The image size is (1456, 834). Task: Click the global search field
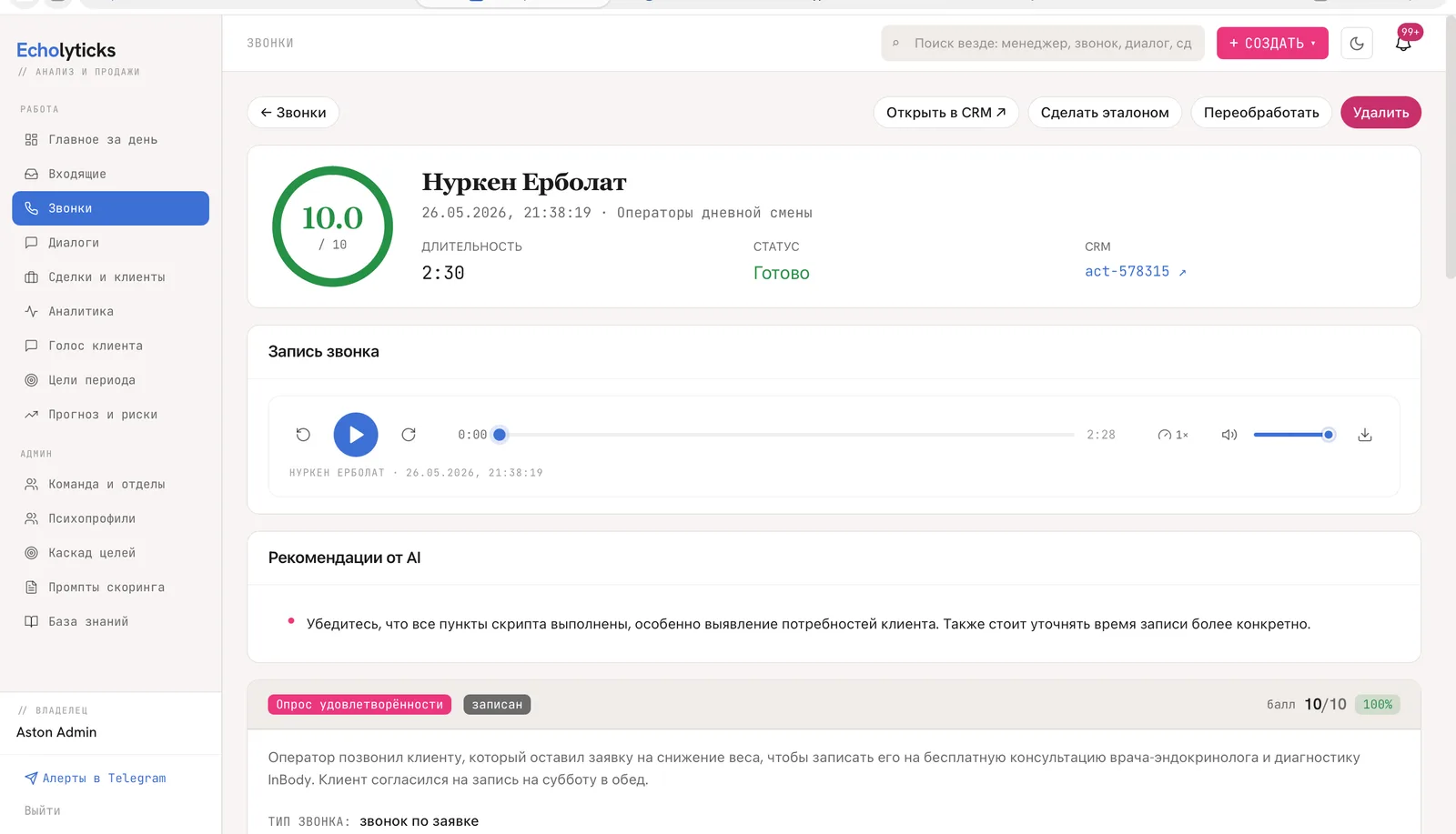click(1043, 43)
